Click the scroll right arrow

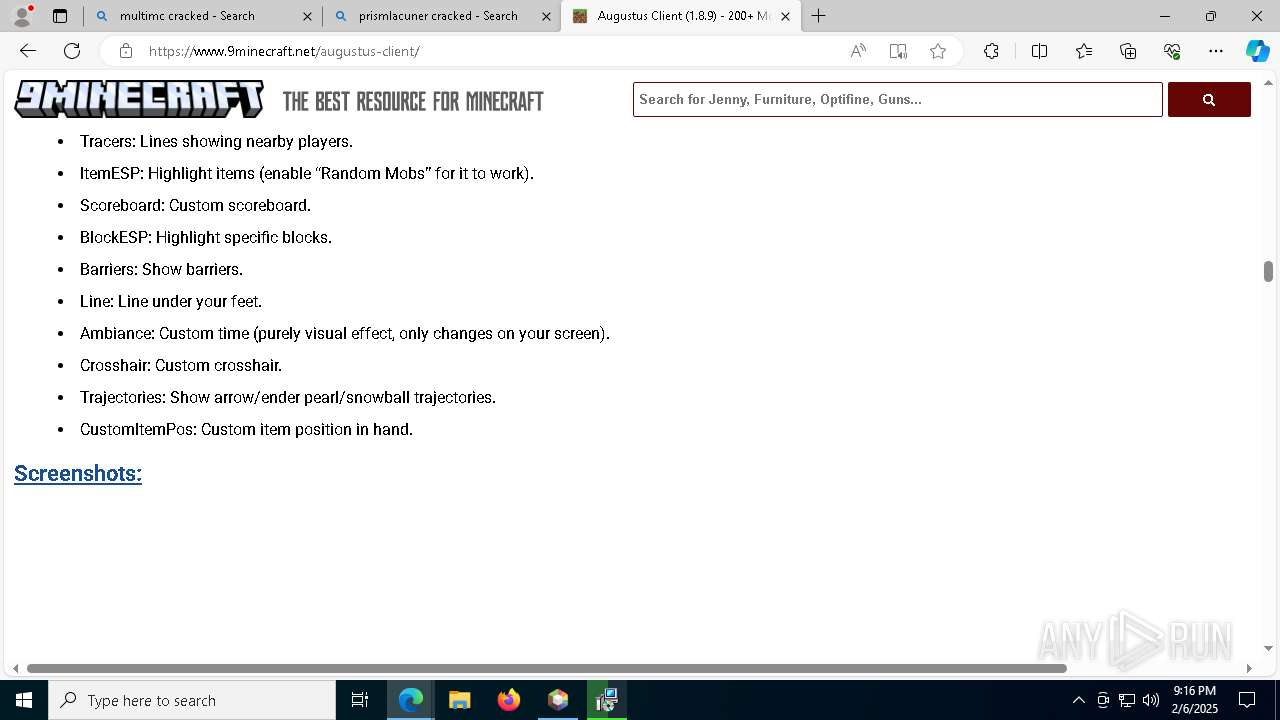pyautogui.click(x=1249, y=668)
